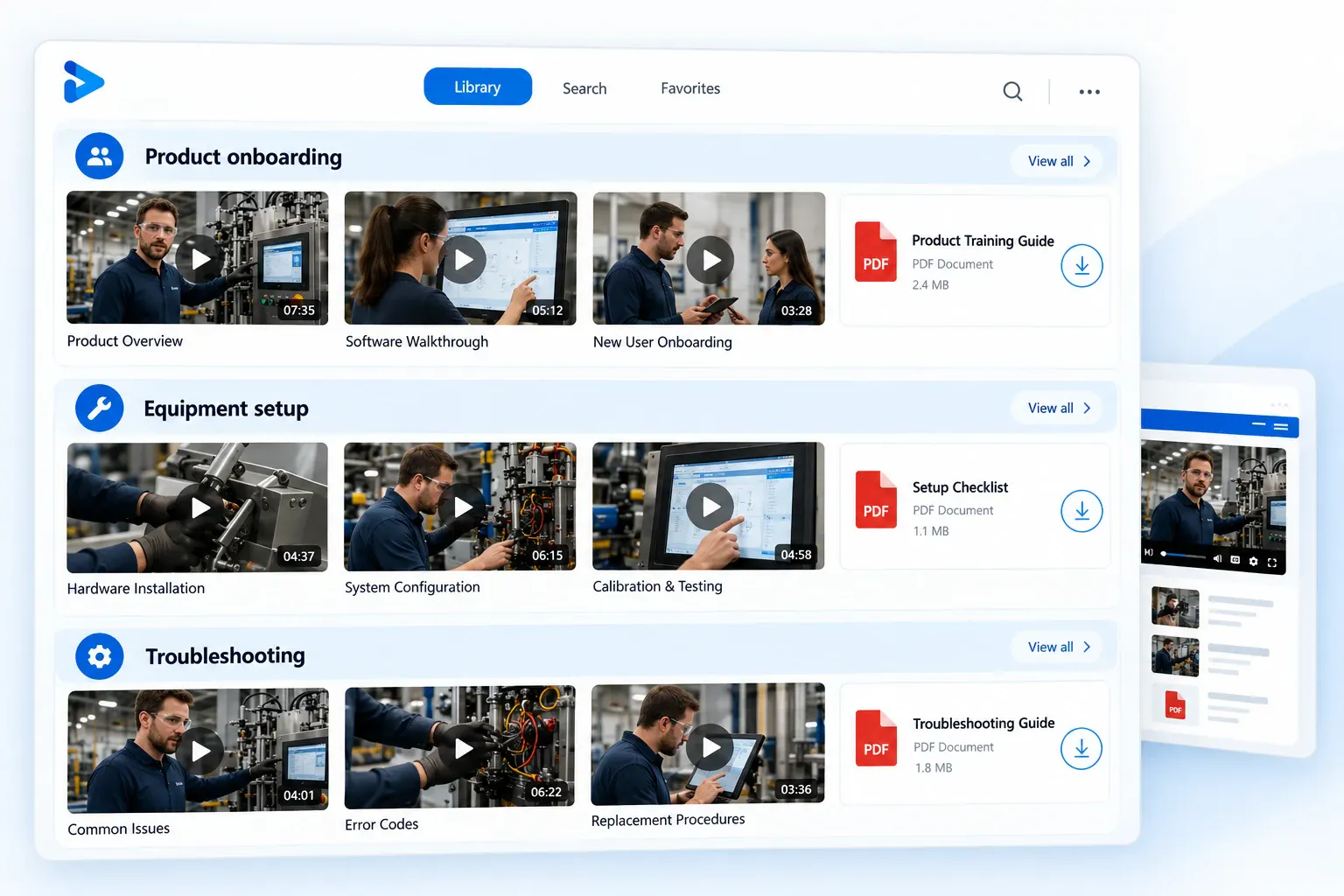Click the red PDF icon for Product Training Guide
Image resolution: width=1344 pixels, height=896 pixels.
pos(876,252)
